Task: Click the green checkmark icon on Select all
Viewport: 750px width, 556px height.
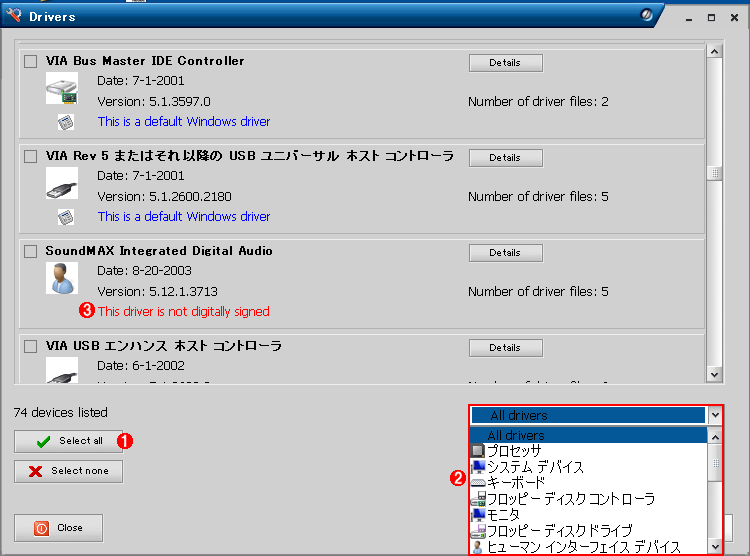Action: click(x=44, y=441)
